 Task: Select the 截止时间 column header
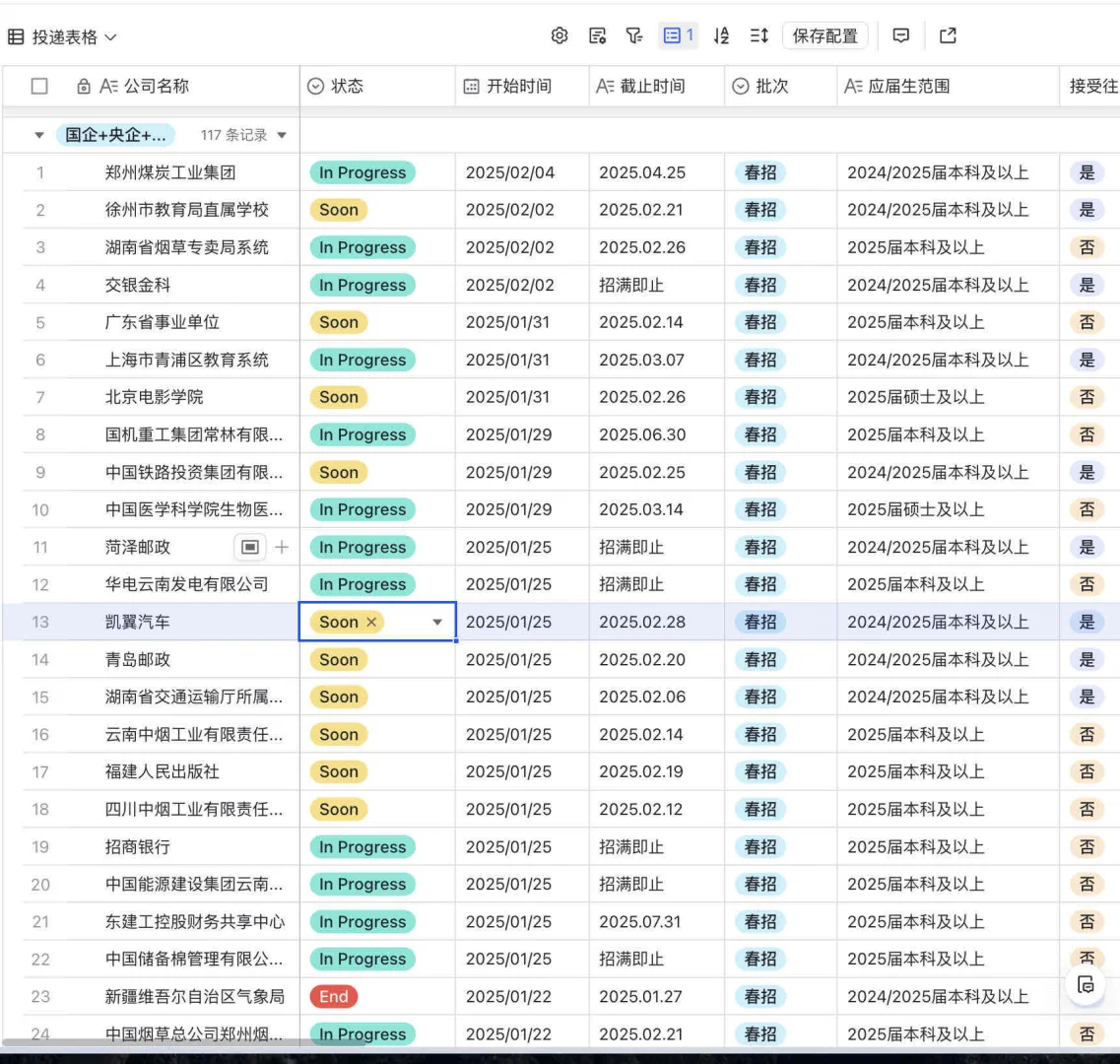click(656, 87)
